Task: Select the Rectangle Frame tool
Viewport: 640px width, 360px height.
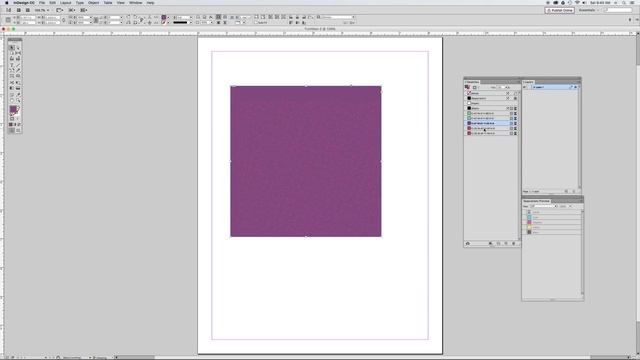Action: click(x=12, y=76)
